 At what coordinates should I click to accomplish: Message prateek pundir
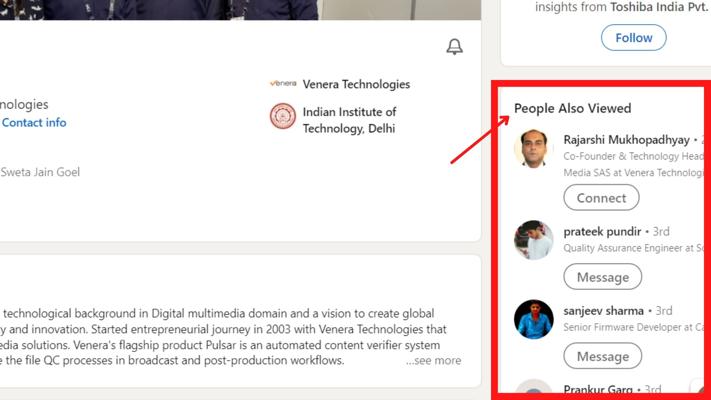[x=603, y=277]
